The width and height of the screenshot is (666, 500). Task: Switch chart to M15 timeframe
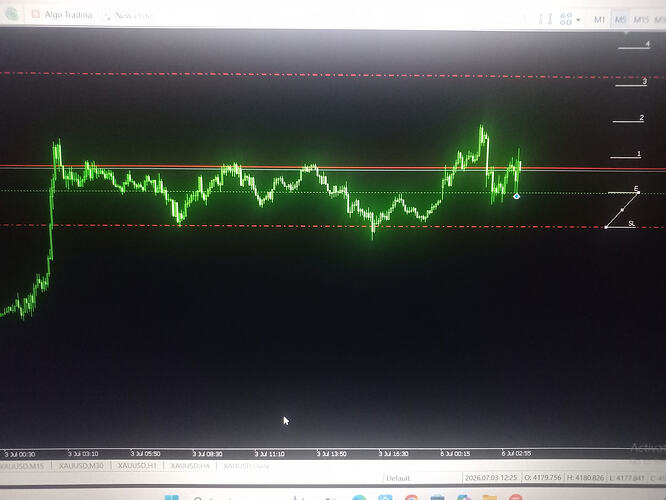point(641,20)
